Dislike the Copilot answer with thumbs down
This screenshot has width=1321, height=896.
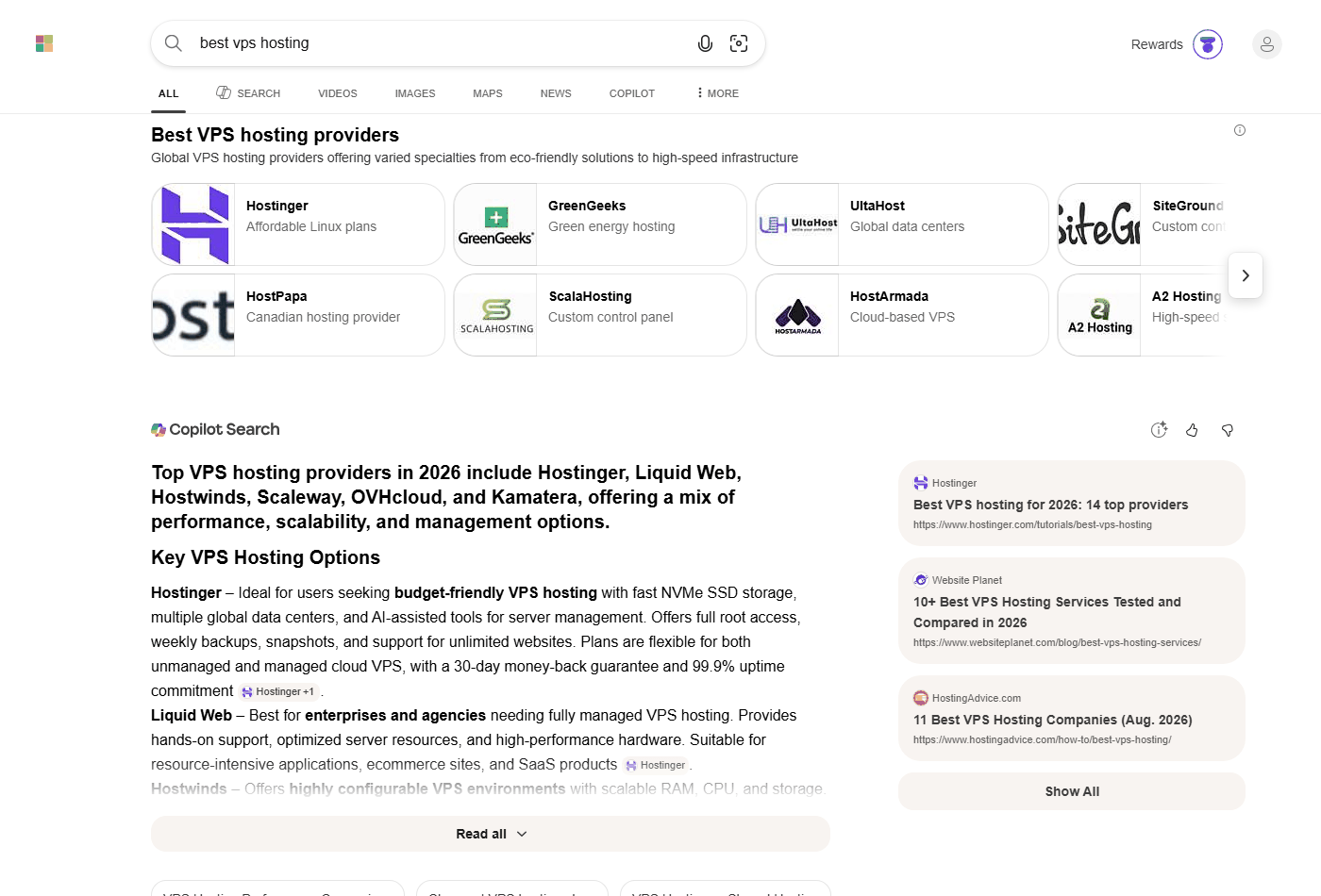click(1228, 430)
